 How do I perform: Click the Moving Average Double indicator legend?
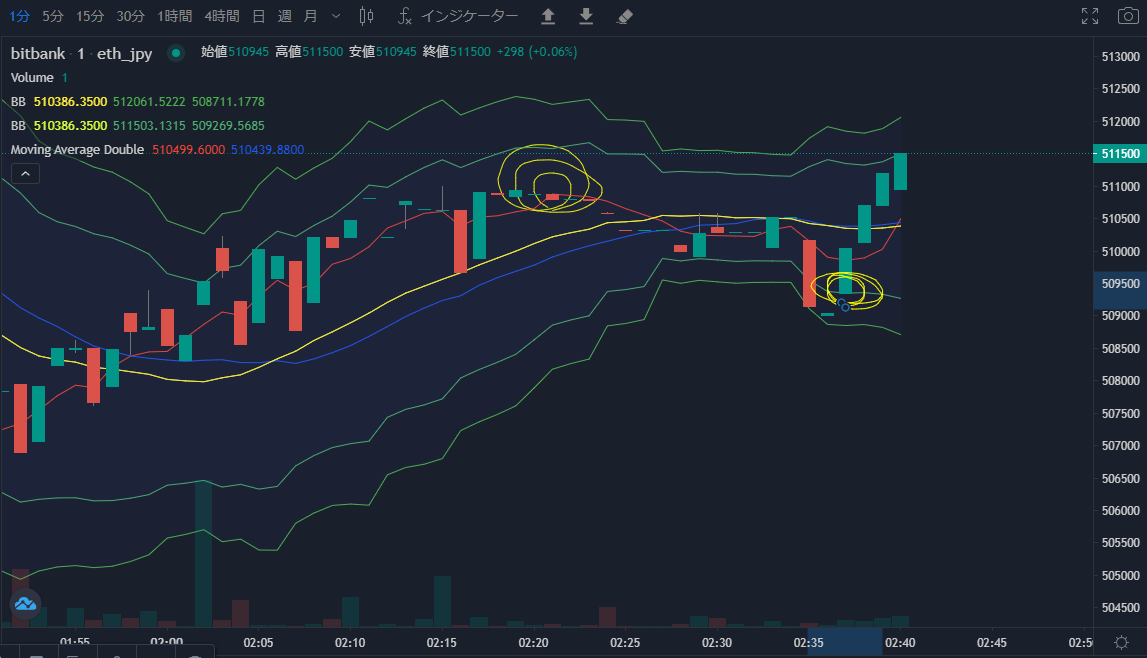[78, 149]
